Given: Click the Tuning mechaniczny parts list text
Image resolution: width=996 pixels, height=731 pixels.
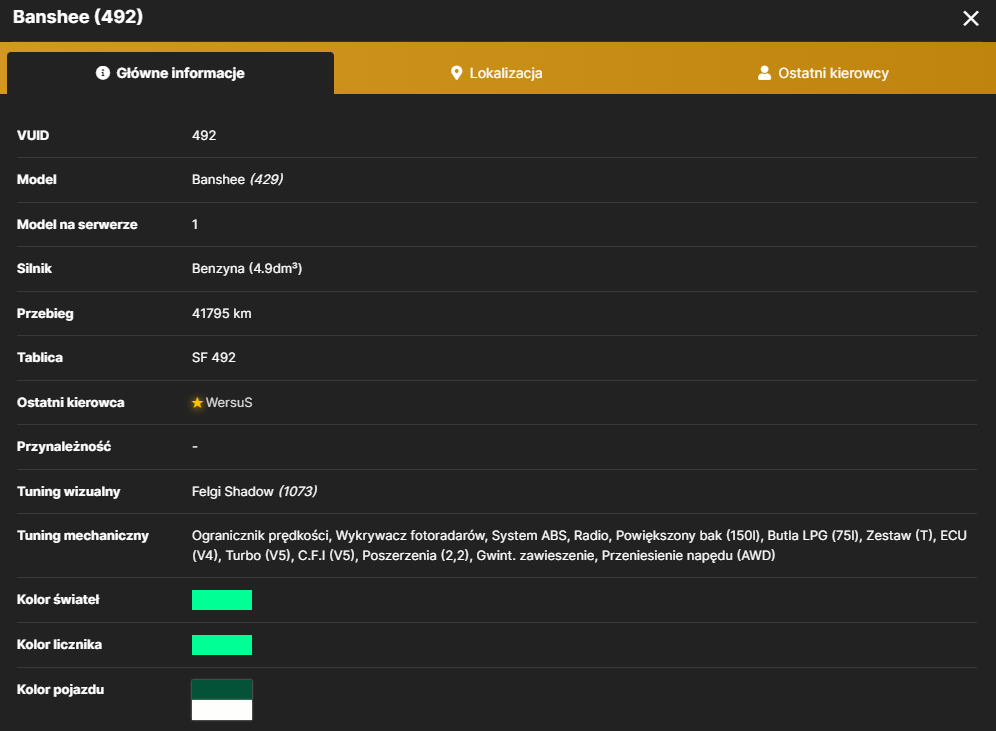Looking at the screenshot, I should [x=579, y=546].
